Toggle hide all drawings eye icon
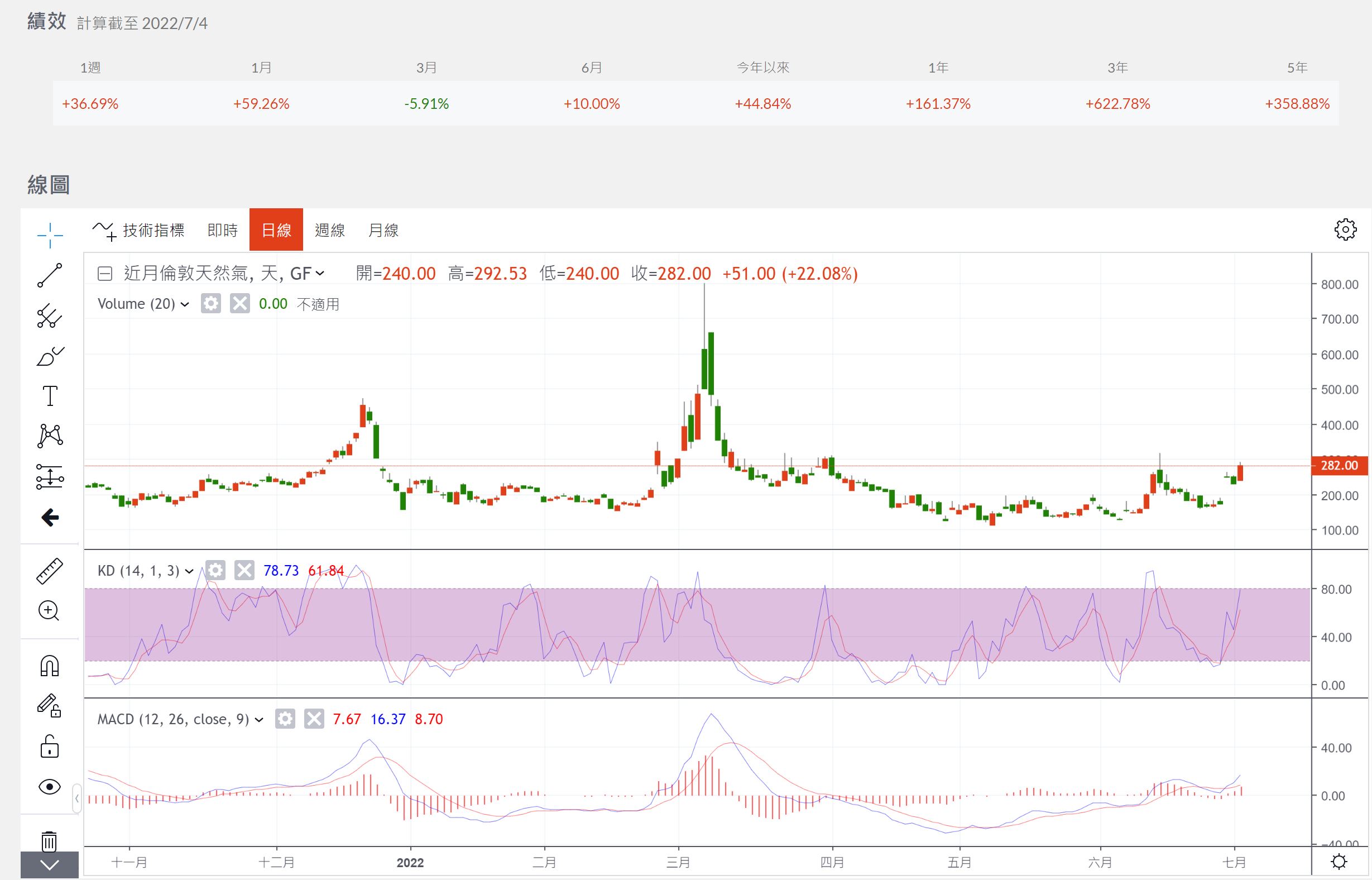1372x880 pixels. coord(50,787)
